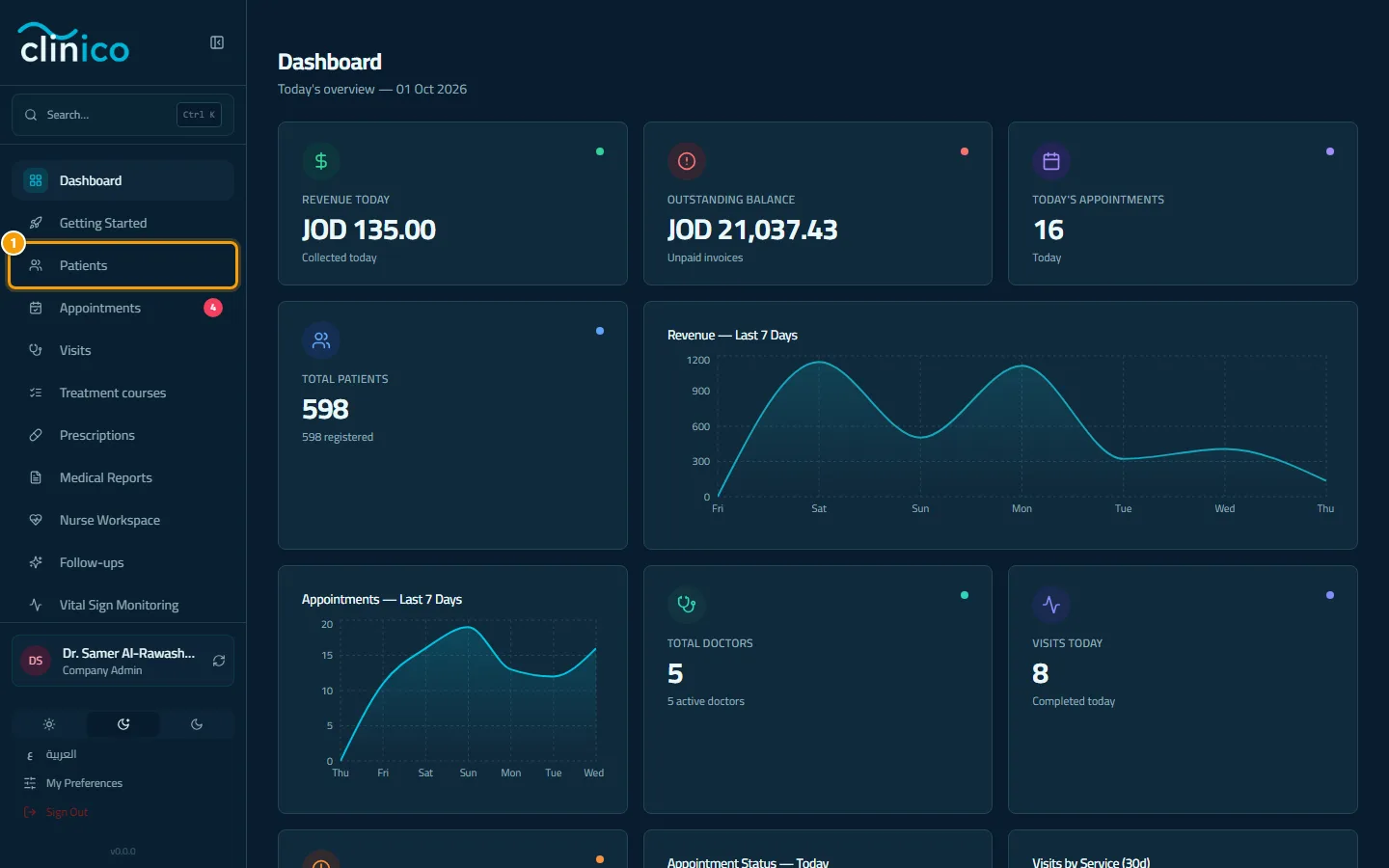Click the 16 today's appointments count
Image resolution: width=1389 pixels, height=868 pixels.
(1049, 230)
